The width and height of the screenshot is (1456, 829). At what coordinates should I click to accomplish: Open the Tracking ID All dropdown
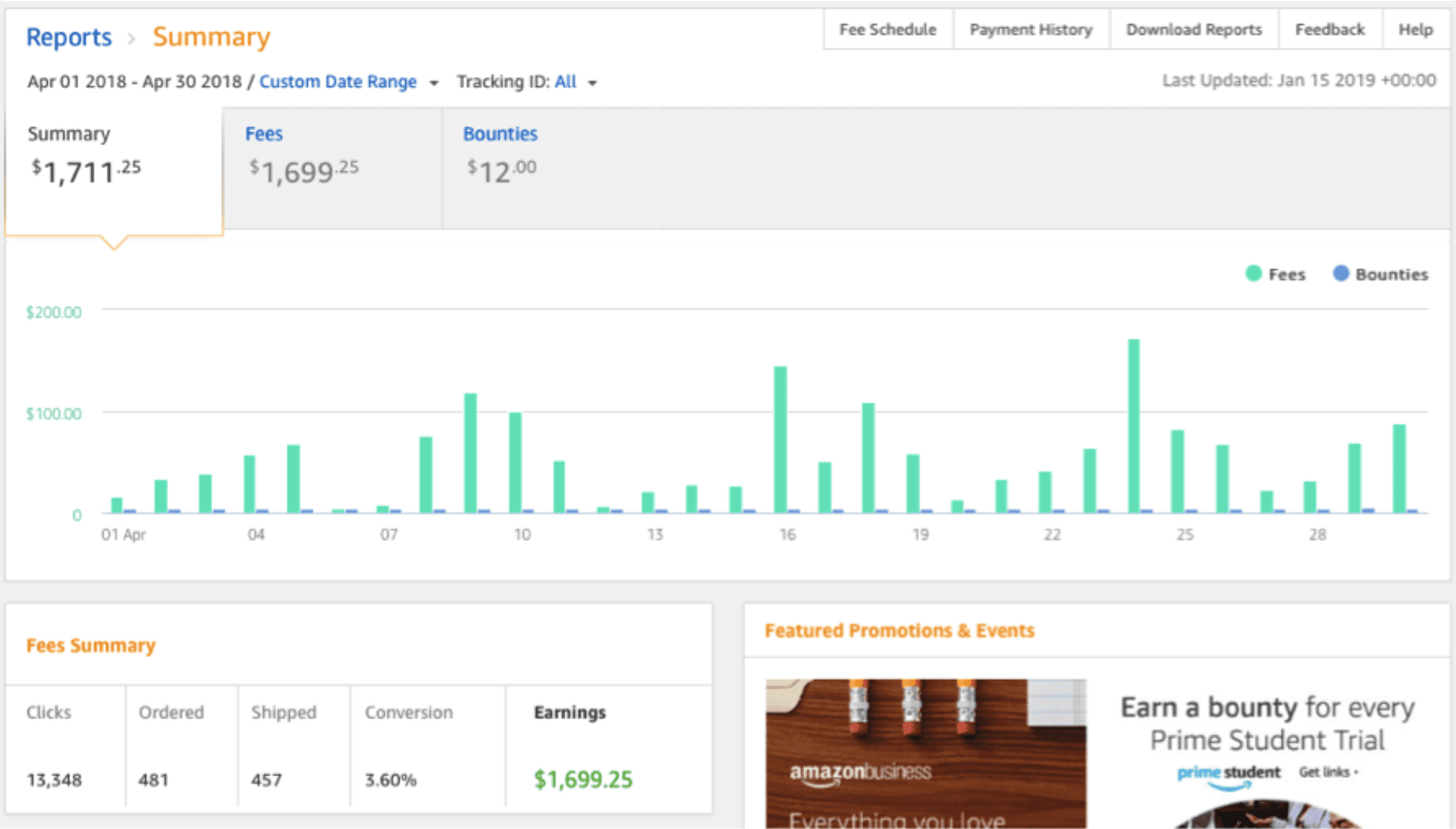click(x=565, y=82)
